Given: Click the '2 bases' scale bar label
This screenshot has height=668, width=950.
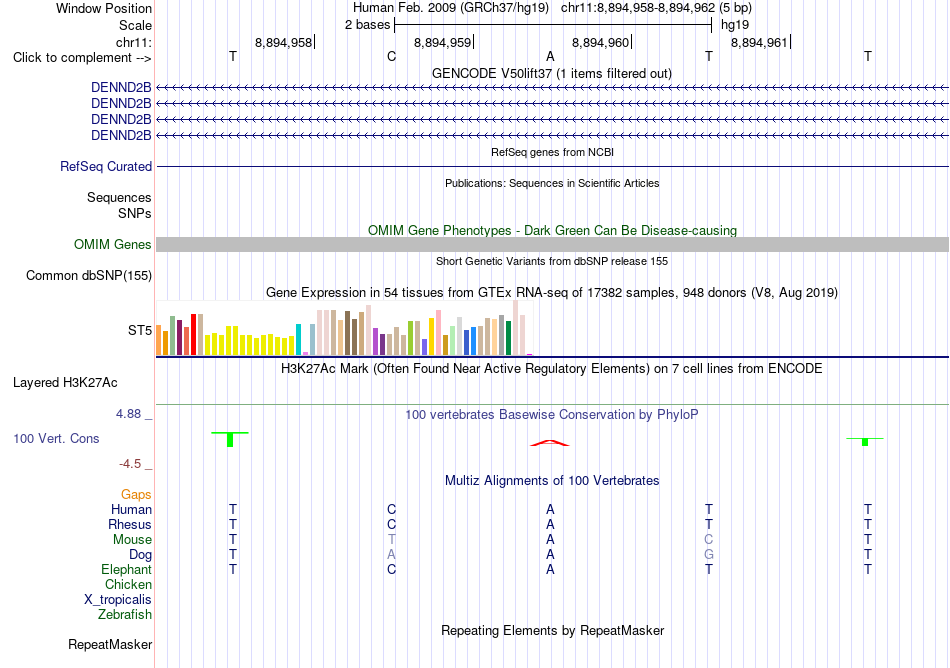Looking at the screenshot, I should pyautogui.click(x=368, y=25).
